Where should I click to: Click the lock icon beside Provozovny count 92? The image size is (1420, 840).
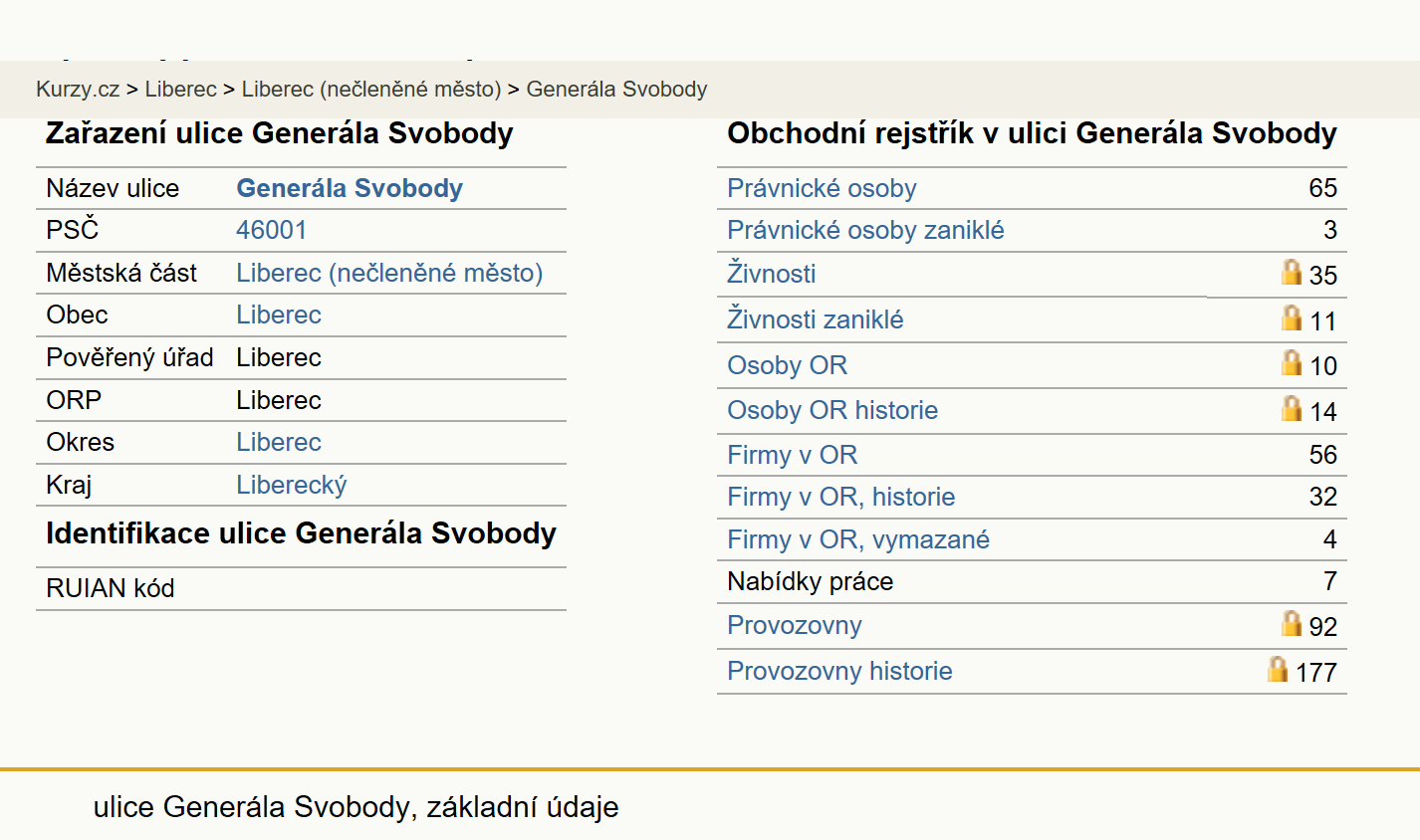(1292, 623)
